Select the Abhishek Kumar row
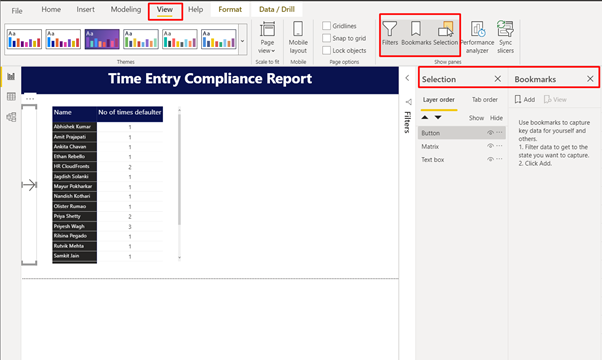Image resolution: width=602 pixels, height=360 pixels. 108,127
